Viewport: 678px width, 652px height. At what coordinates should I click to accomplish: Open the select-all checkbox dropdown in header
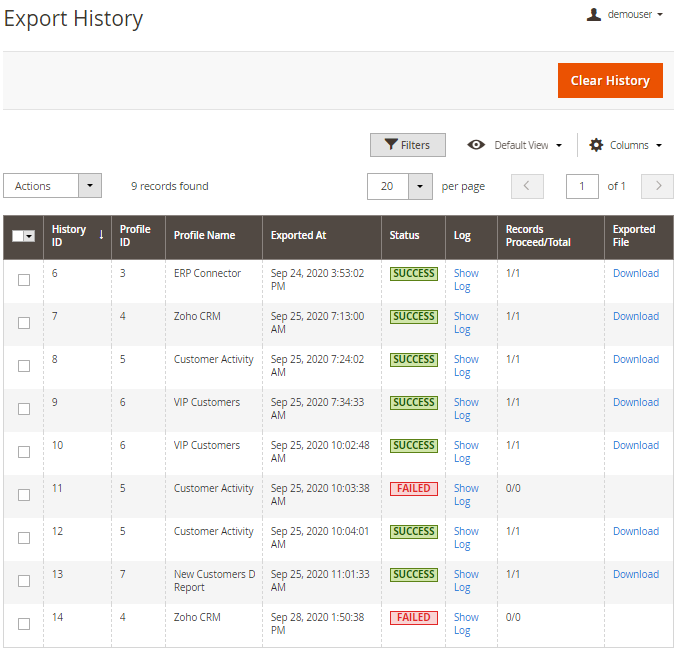click(30, 236)
